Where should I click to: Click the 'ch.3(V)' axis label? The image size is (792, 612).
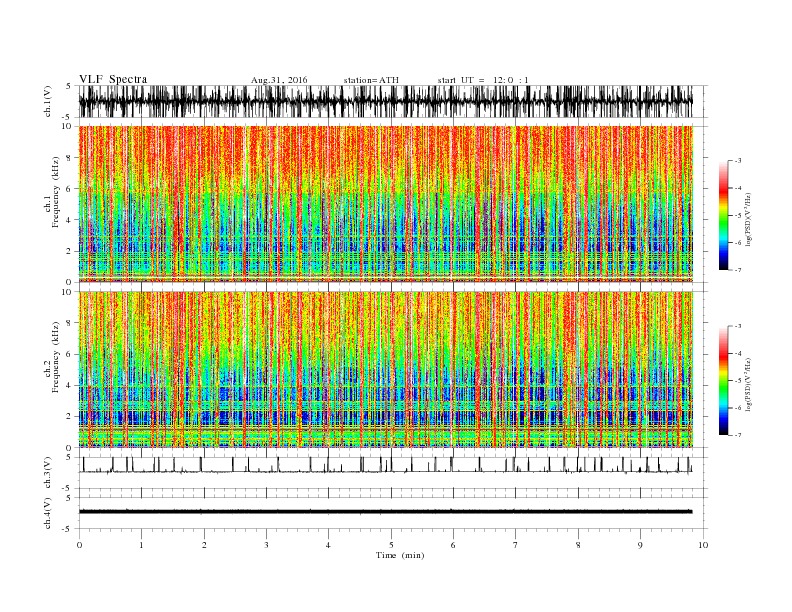(47, 473)
